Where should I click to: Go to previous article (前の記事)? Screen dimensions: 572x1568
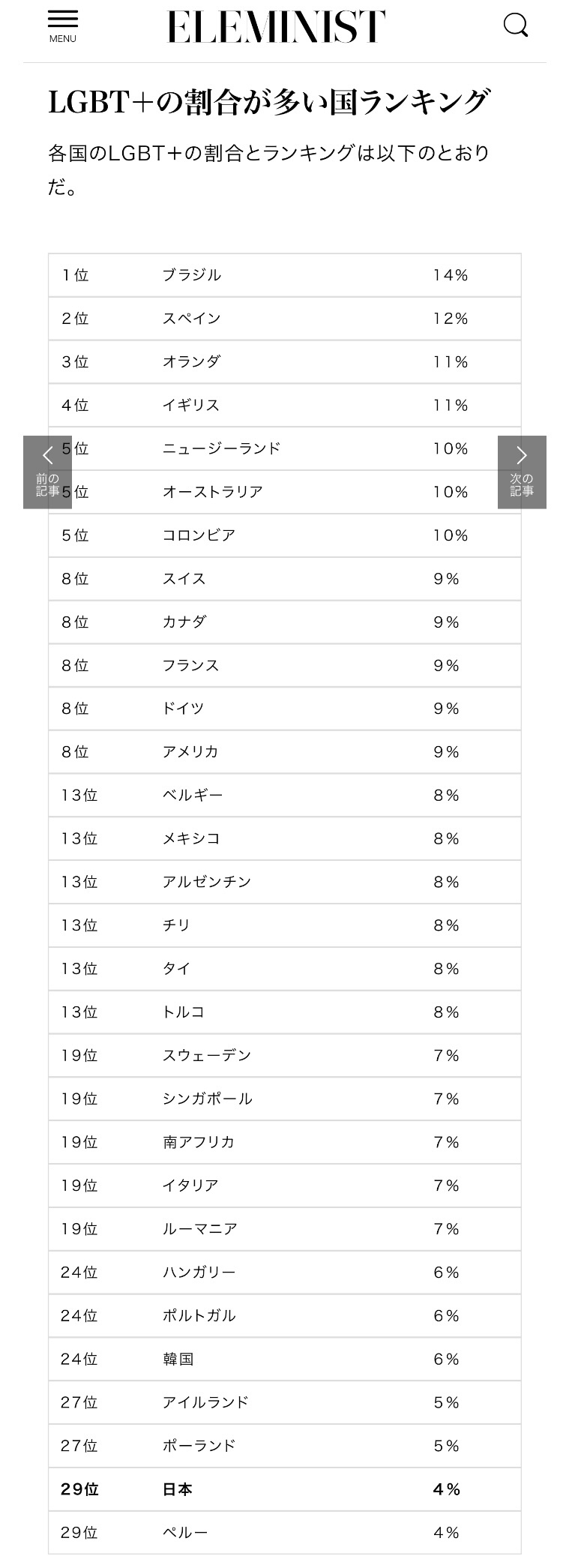pyautogui.click(x=47, y=472)
